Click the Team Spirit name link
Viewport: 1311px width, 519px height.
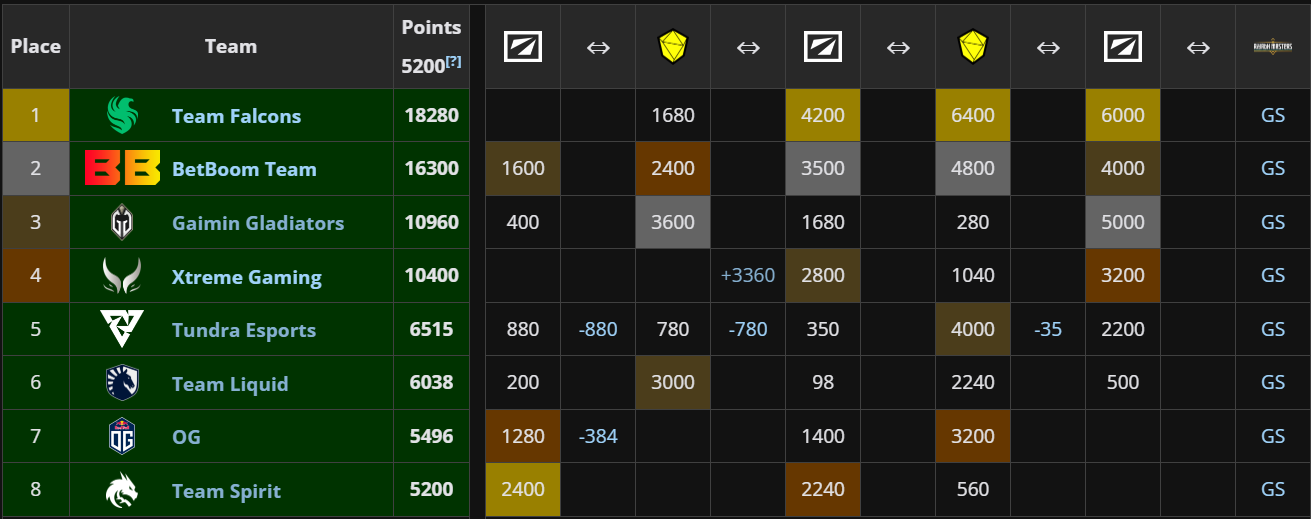coord(226,491)
